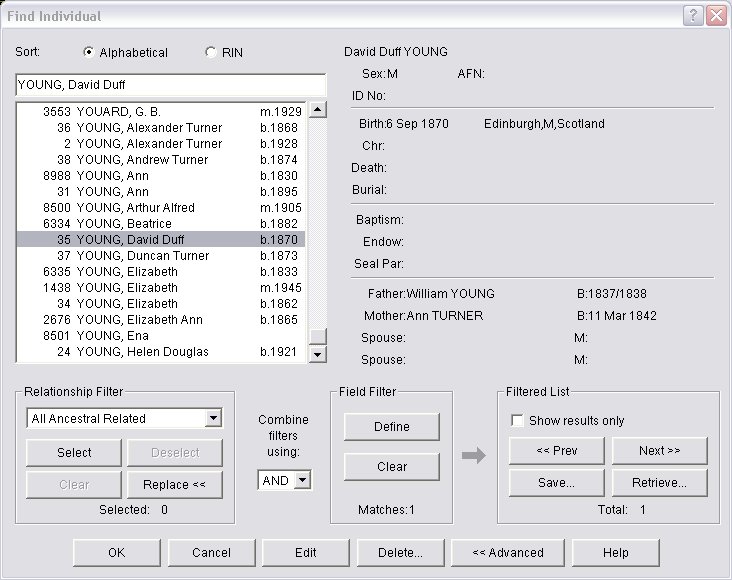Click the Delete... button

click(x=401, y=553)
